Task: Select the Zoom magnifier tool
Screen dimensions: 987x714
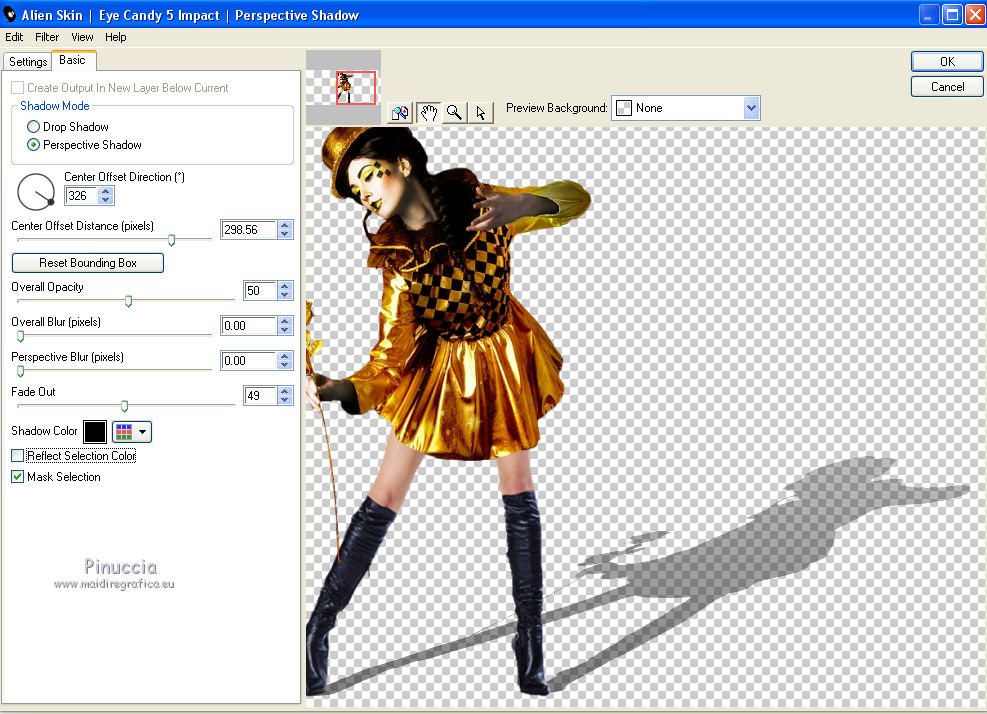Action: pyautogui.click(x=455, y=112)
